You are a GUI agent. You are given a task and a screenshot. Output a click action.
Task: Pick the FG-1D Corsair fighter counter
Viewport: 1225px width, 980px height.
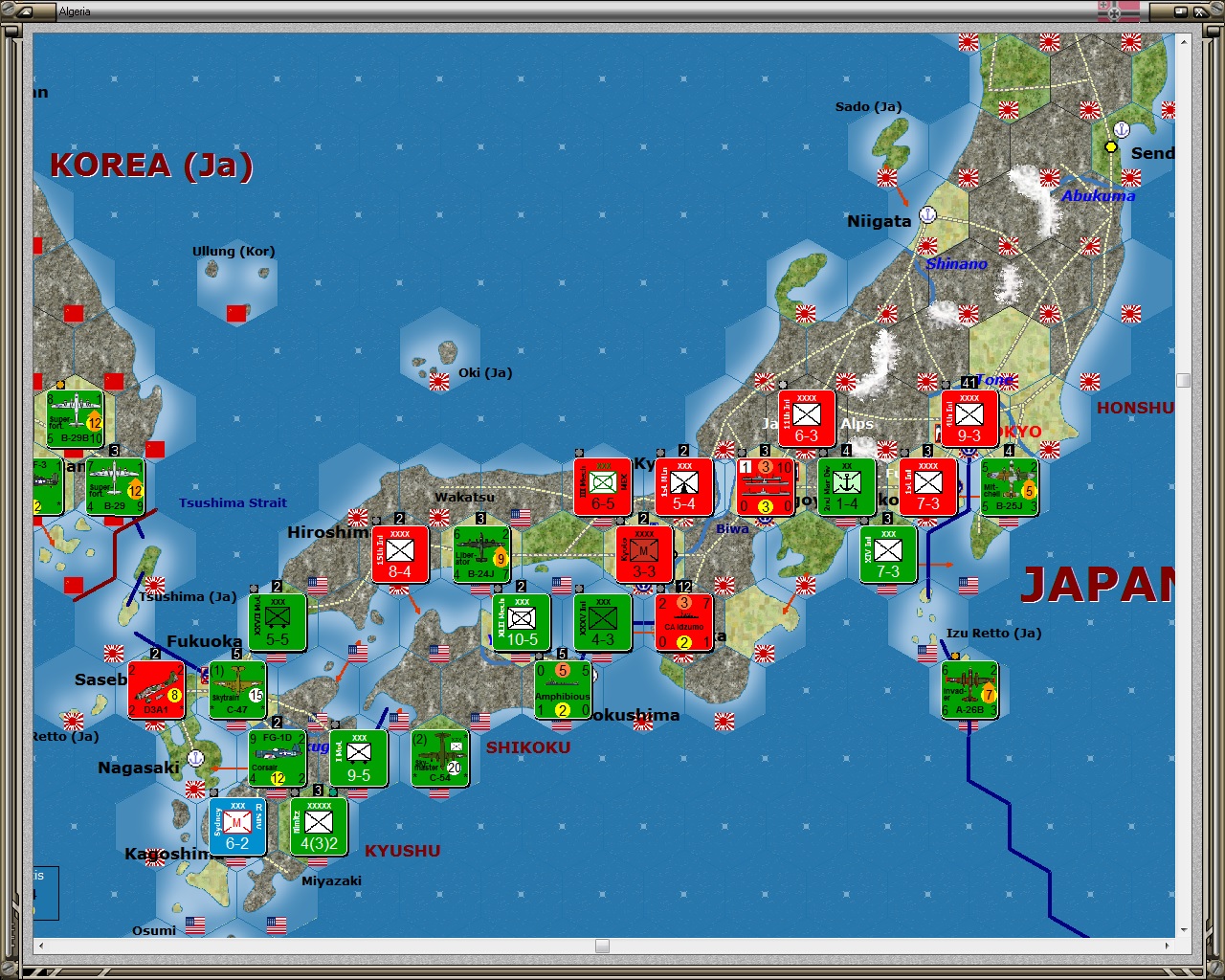[278, 758]
